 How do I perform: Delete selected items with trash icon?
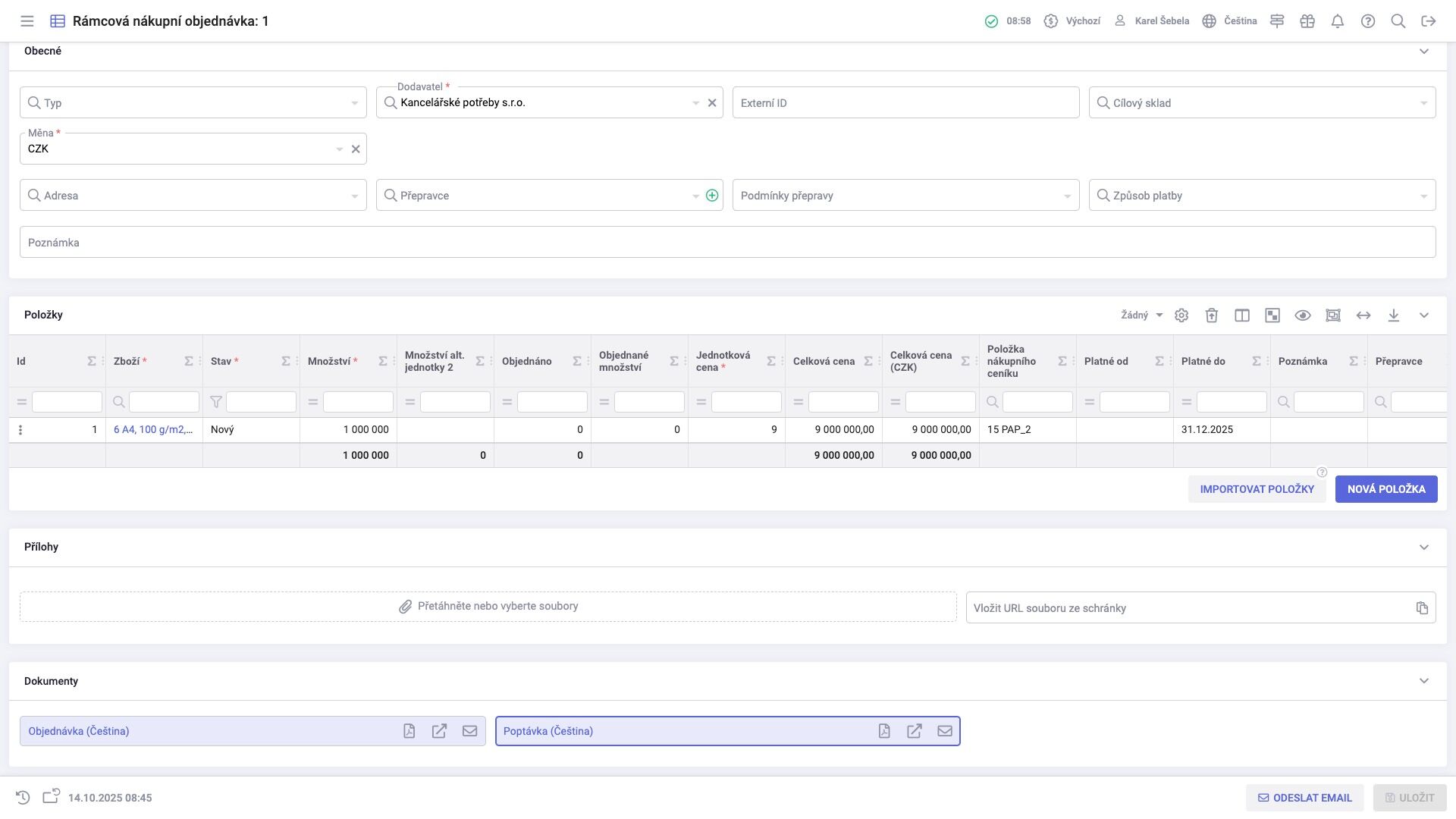pos(1212,315)
